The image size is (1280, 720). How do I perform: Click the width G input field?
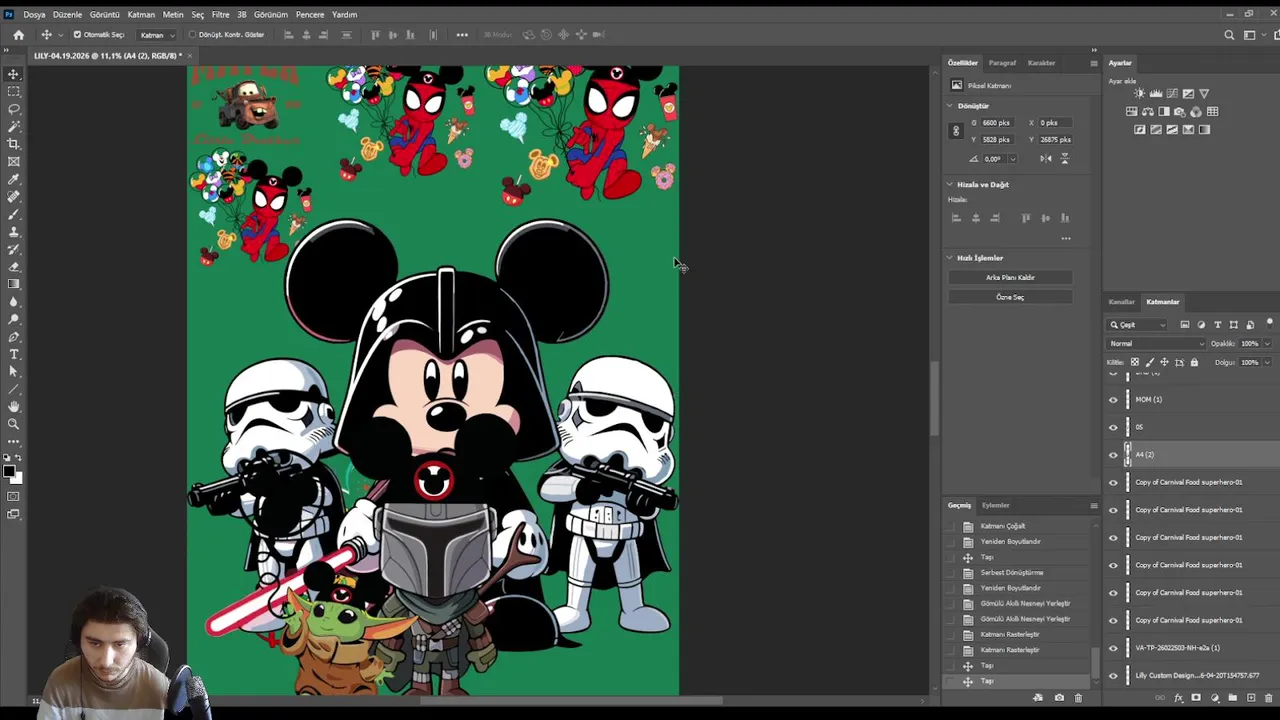click(x=995, y=123)
